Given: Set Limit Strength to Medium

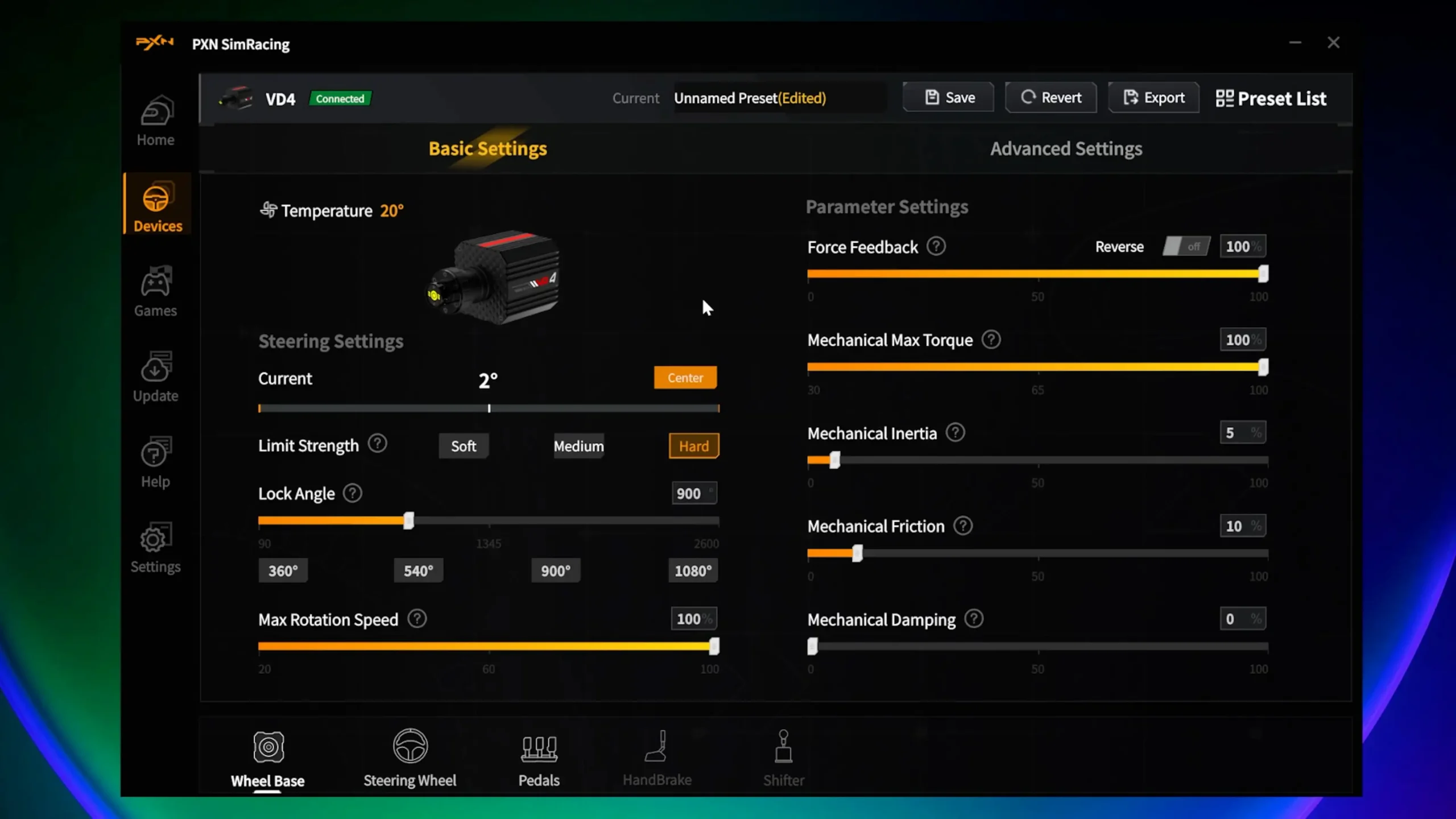Looking at the screenshot, I should [578, 446].
